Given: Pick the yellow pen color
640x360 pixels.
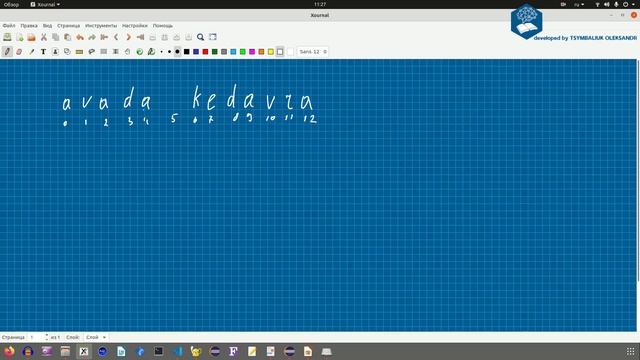Looking at the screenshot, I should 271,52.
